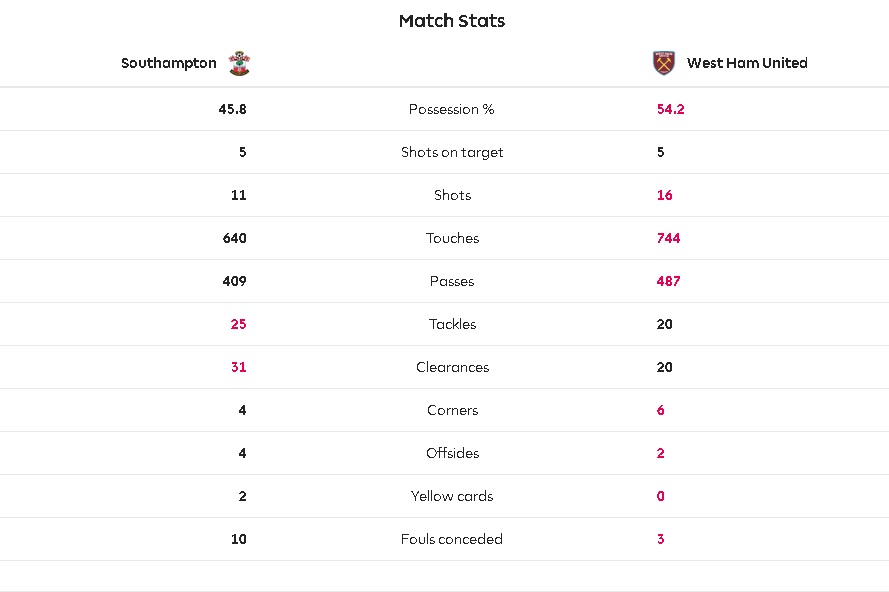Click the Fouls conceded stat label

452,539
